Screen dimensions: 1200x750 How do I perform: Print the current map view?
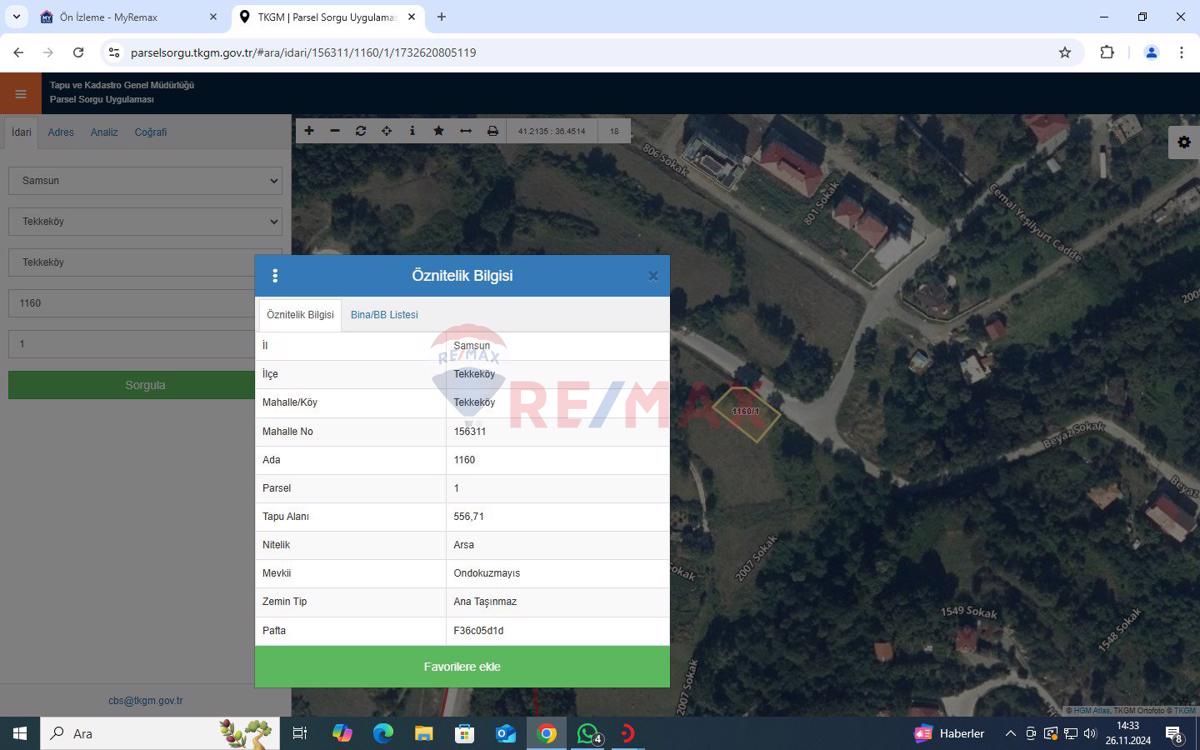491,131
